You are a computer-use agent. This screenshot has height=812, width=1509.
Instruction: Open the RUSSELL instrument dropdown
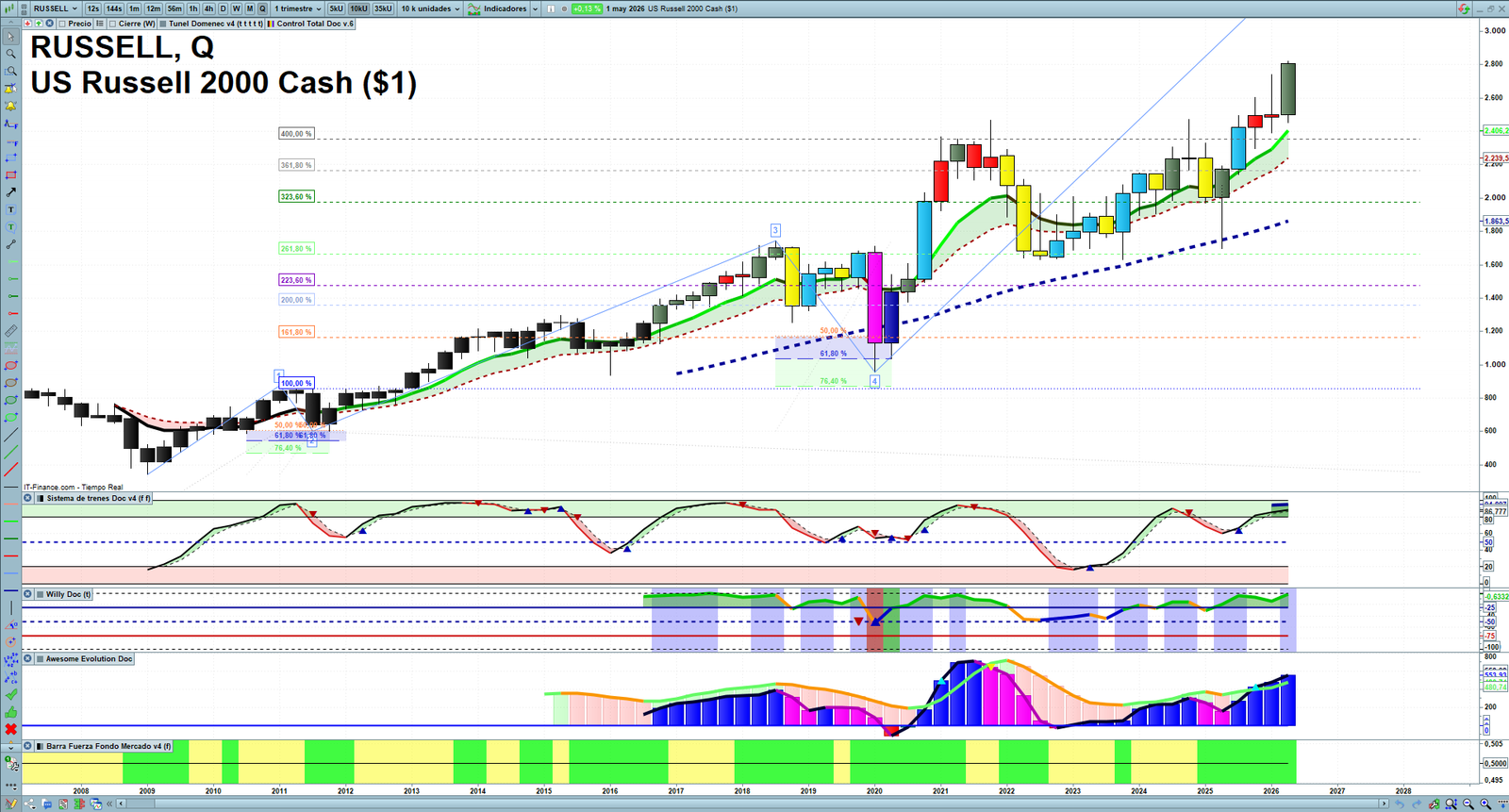click(56, 8)
